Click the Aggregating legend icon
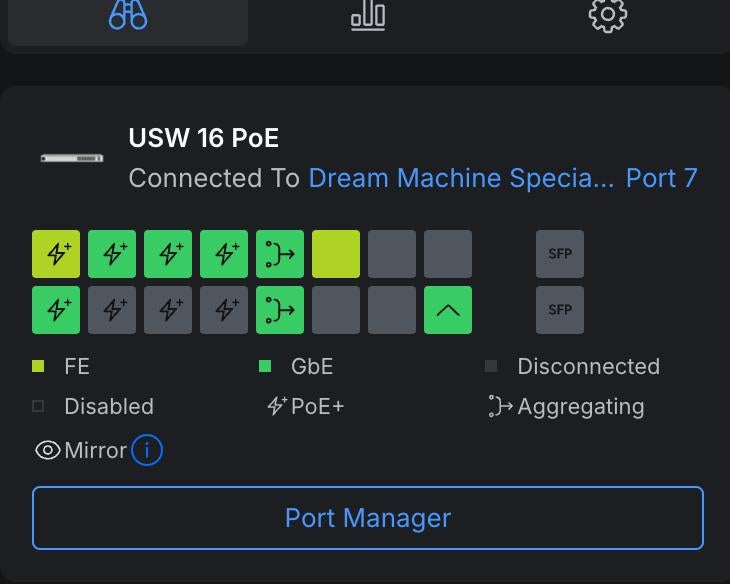The width and height of the screenshot is (730, 584). [x=500, y=406]
